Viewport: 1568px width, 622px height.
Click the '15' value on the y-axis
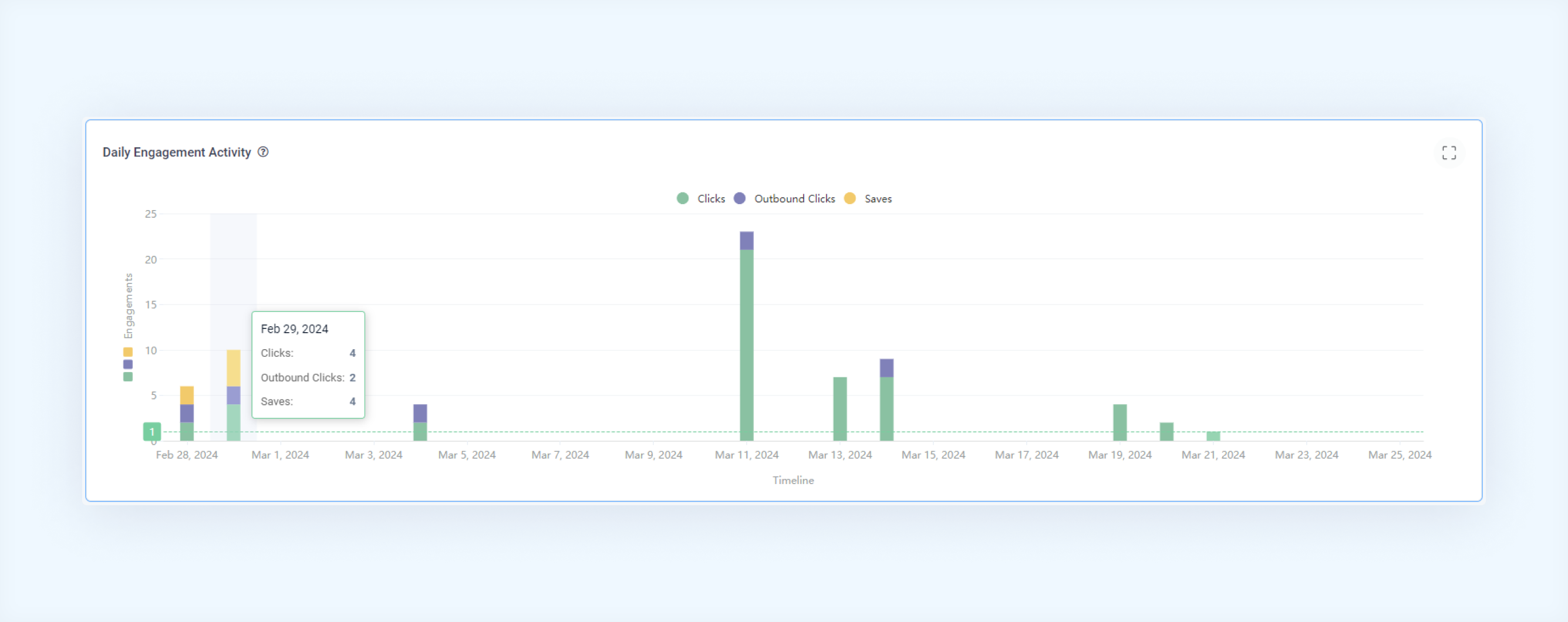[150, 305]
